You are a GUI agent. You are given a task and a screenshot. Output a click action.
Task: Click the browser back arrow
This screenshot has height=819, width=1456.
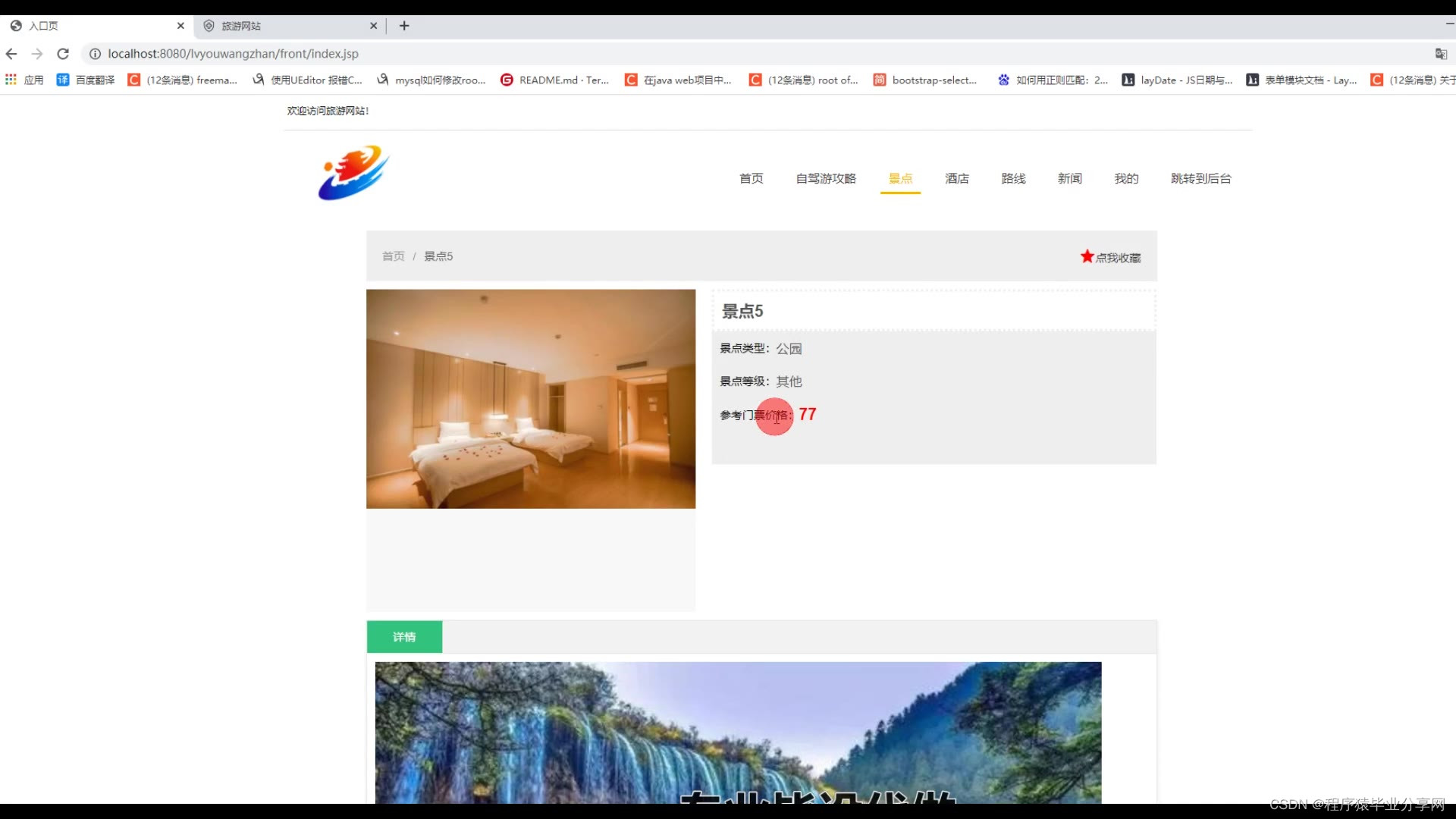point(11,54)
